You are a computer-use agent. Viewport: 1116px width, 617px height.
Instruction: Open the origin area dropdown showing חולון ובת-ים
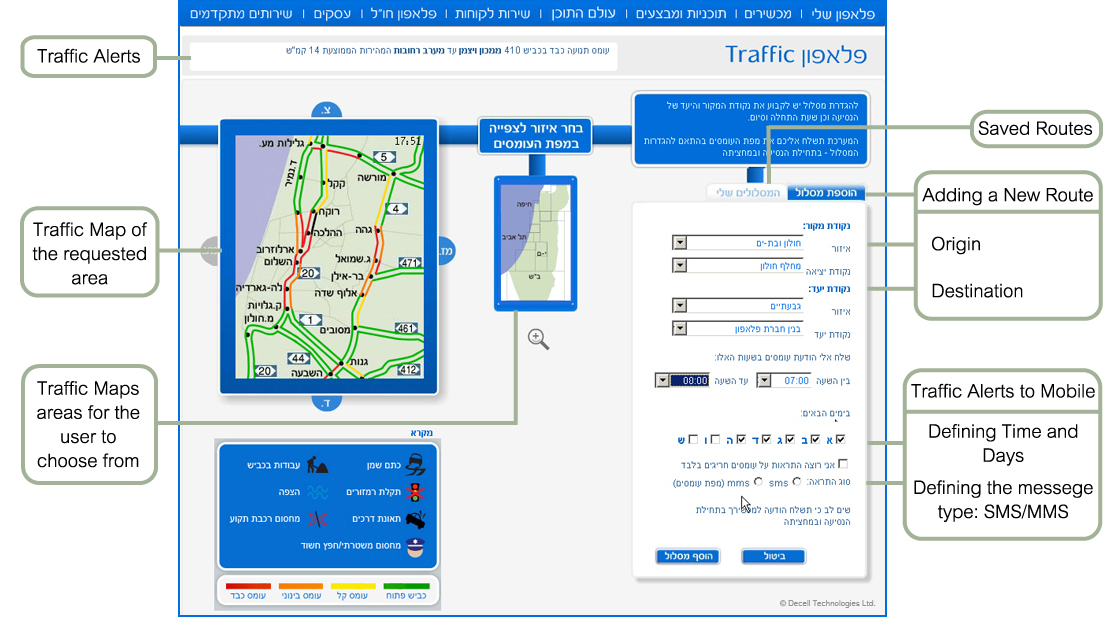point(680,242)
